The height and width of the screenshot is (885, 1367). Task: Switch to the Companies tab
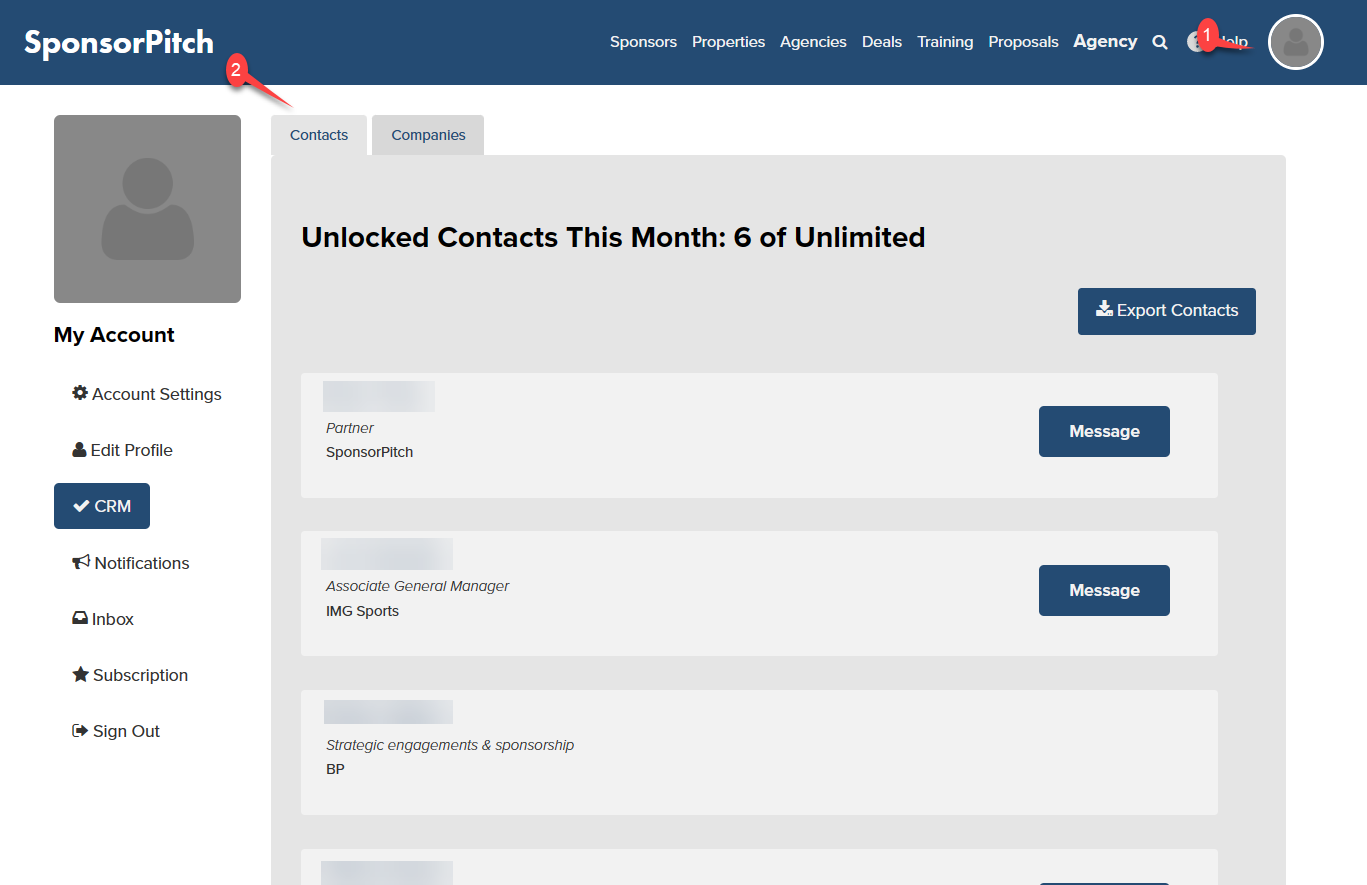(428, 135)
